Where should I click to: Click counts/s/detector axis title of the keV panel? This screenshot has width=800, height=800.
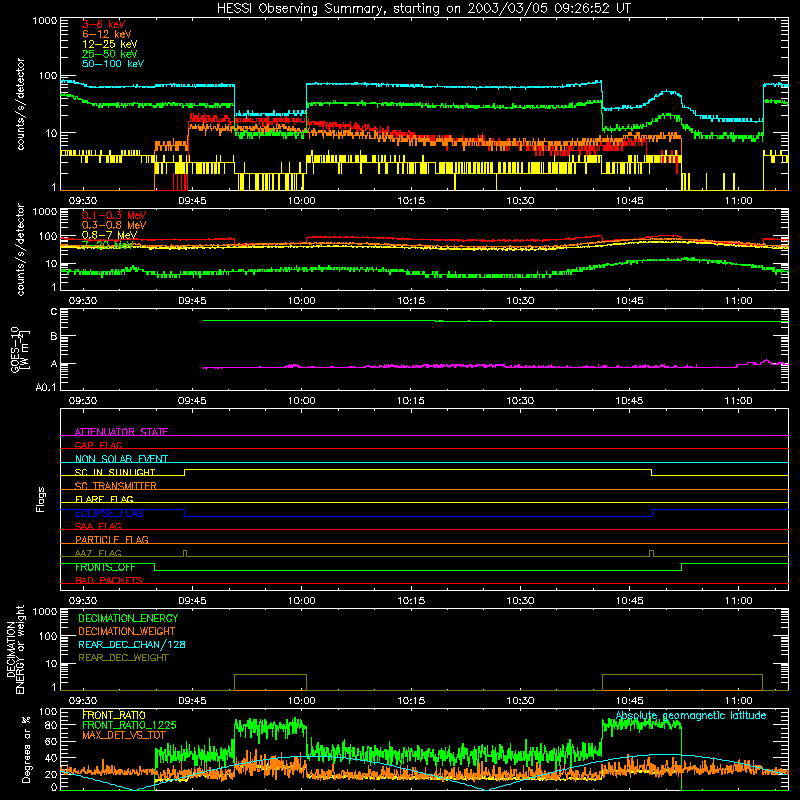20,104
